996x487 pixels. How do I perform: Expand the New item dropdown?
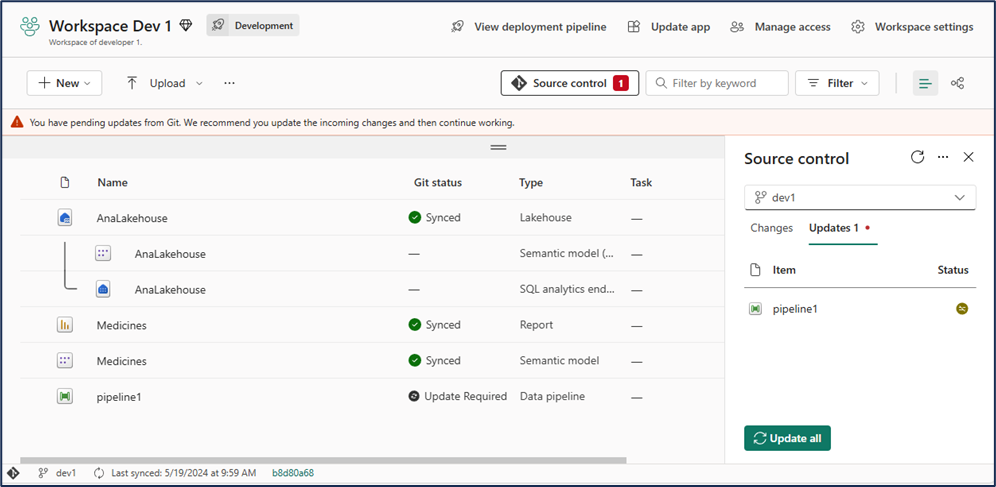[x=64, y=83]
